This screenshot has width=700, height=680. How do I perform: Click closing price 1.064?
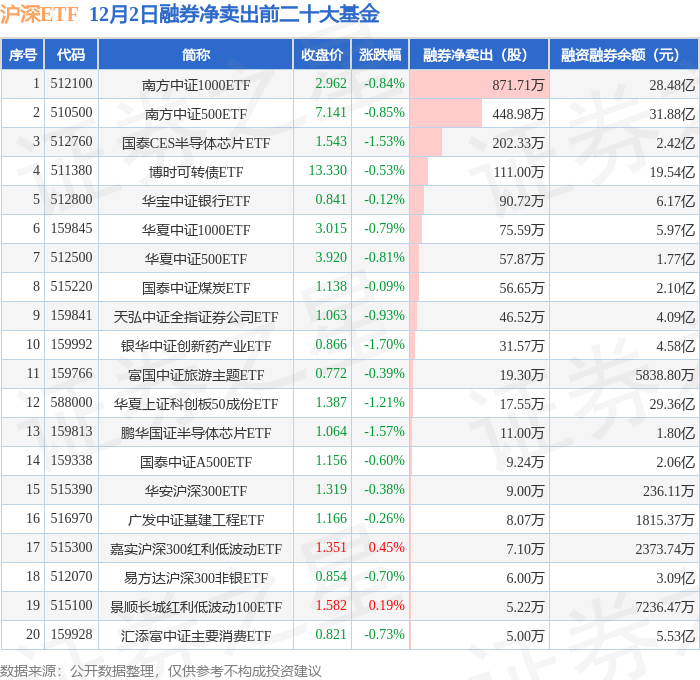pyautogui.click(x=331, y=432)
